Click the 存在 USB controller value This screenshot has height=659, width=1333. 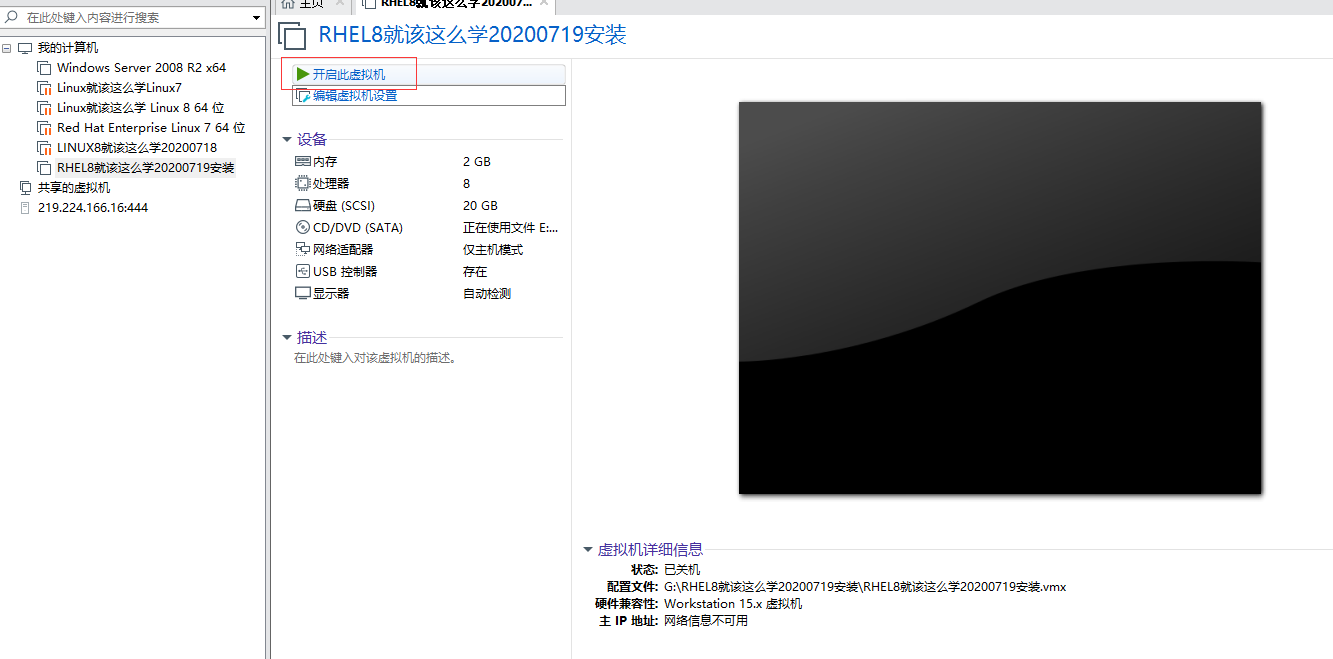tap(475, 271)
